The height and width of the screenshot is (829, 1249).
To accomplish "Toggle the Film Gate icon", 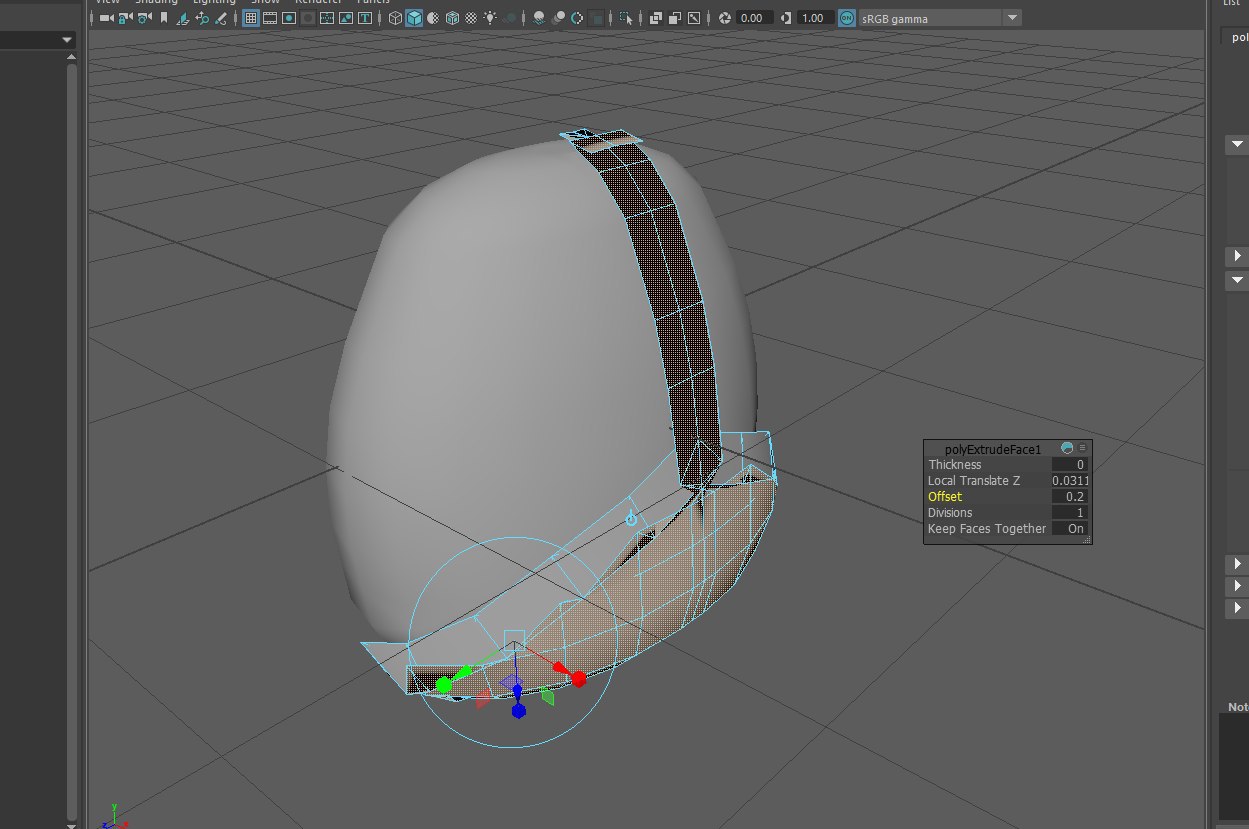I will click(x=269, y=18).
